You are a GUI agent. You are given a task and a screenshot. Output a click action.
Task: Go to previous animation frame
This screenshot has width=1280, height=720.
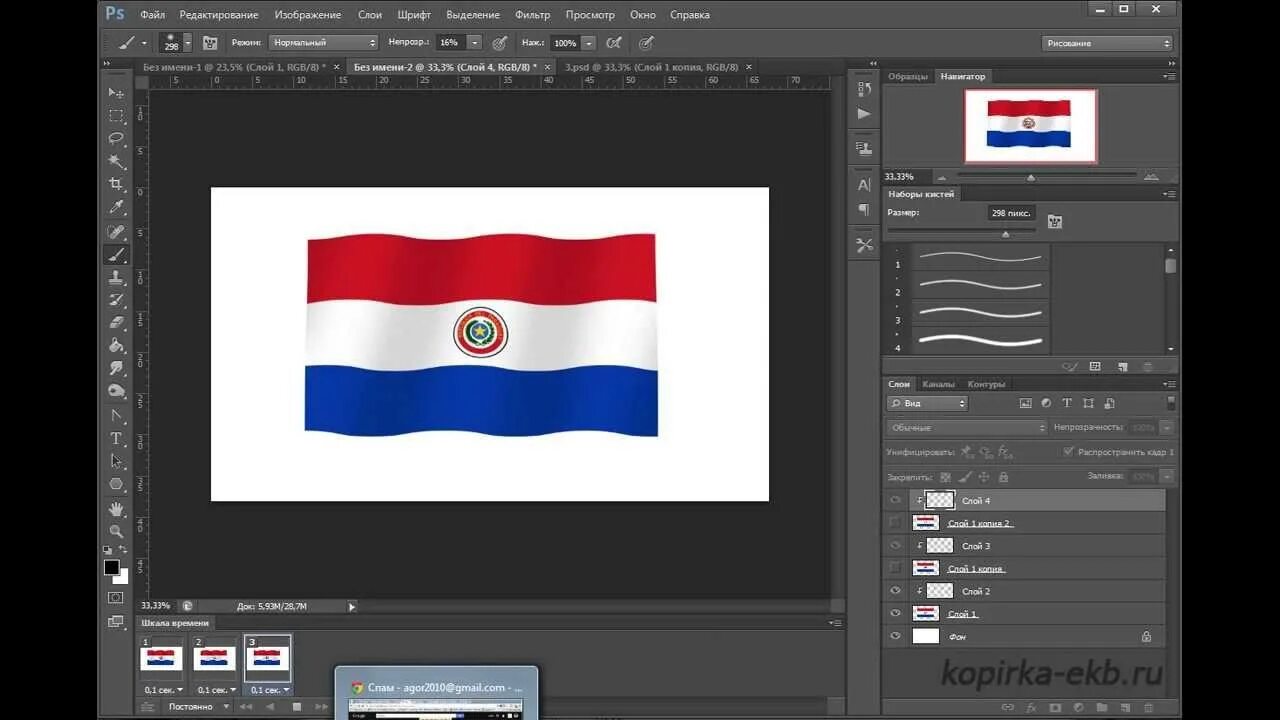tap(270, 706)
